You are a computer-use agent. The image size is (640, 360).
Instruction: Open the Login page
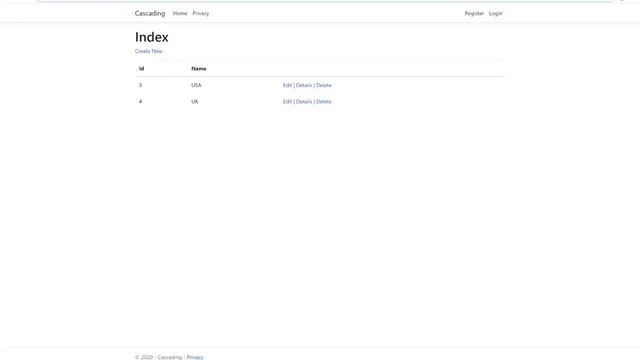point(496,13)
